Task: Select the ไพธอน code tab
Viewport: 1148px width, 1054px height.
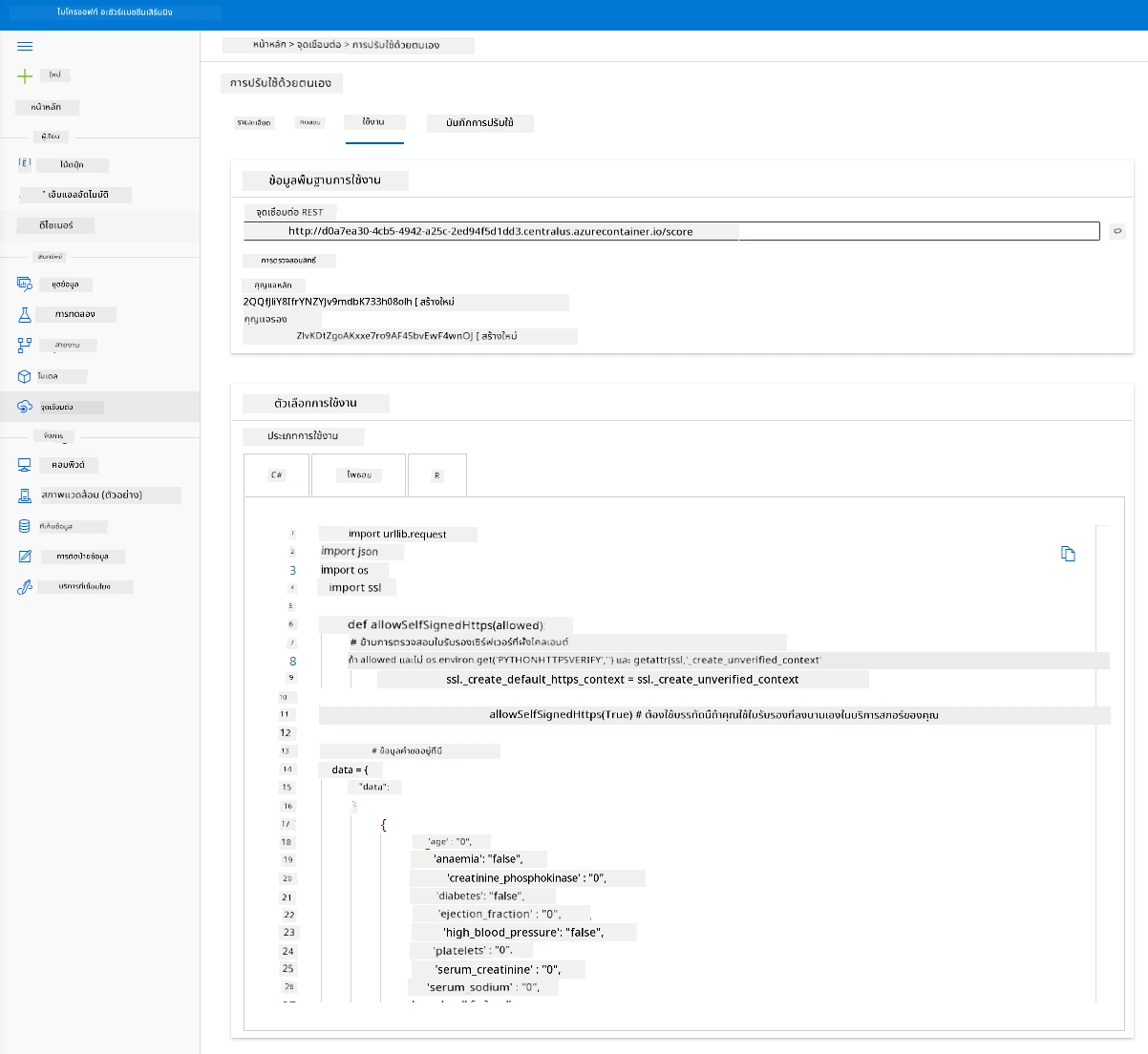Action: [x=359, y=474]
